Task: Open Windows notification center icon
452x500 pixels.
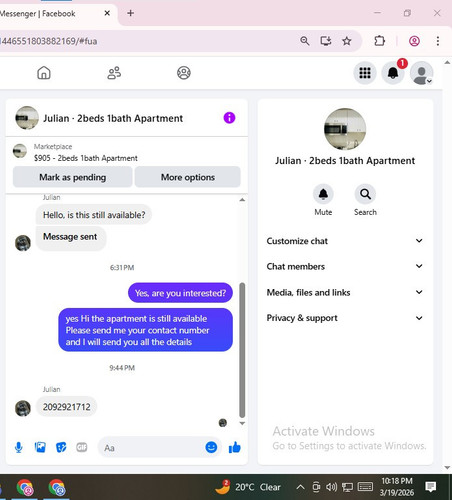Action: coord(431,487)
